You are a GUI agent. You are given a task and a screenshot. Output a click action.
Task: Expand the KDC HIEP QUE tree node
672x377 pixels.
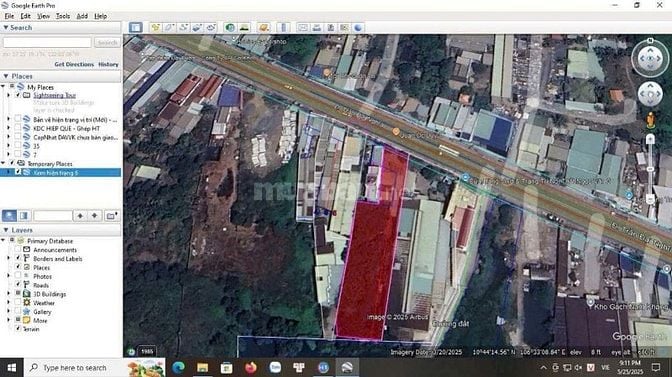point(9,128)
